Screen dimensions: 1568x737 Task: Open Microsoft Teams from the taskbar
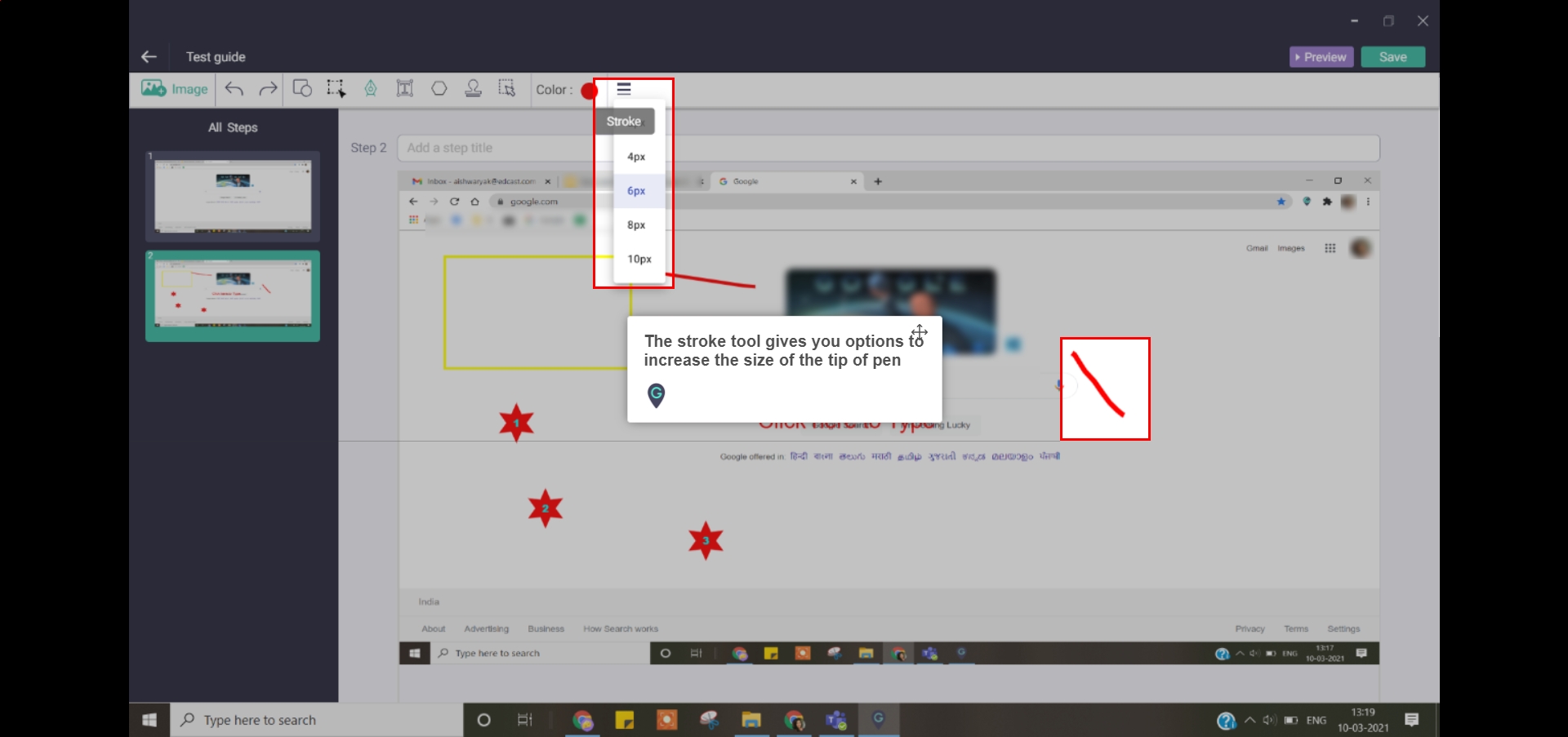(x=836, y=720)
